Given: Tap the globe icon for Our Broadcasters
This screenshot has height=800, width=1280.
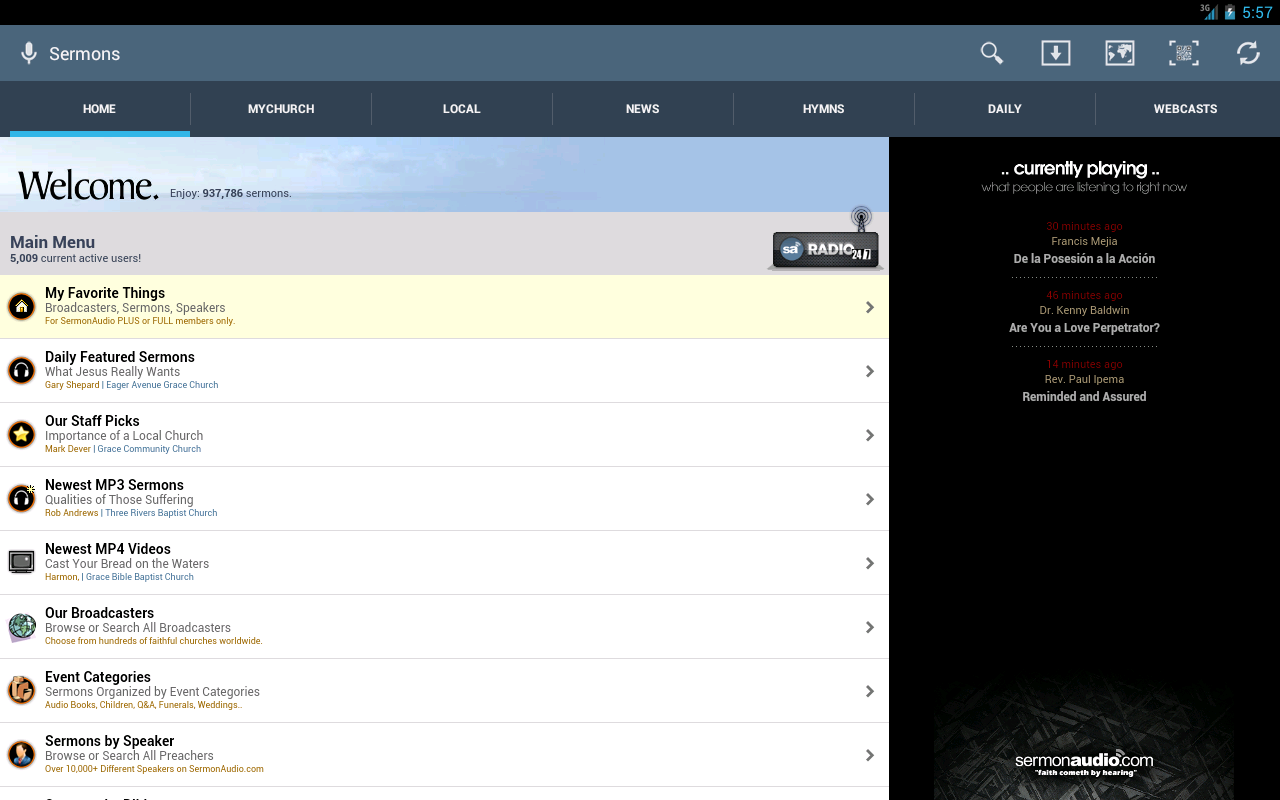Looking at the screenshot, I should tap(21, 627).
